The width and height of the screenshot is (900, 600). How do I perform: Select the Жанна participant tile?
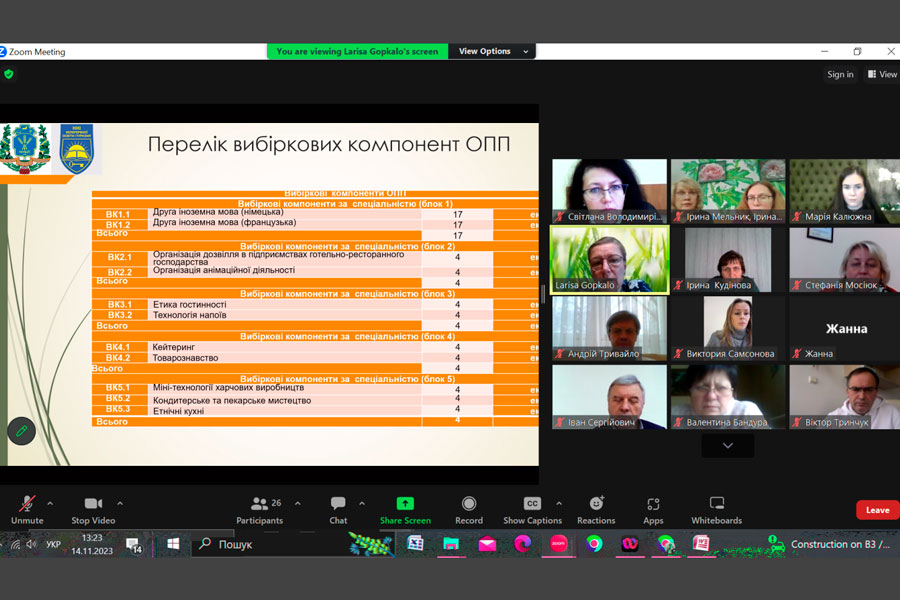pos(845,328)
